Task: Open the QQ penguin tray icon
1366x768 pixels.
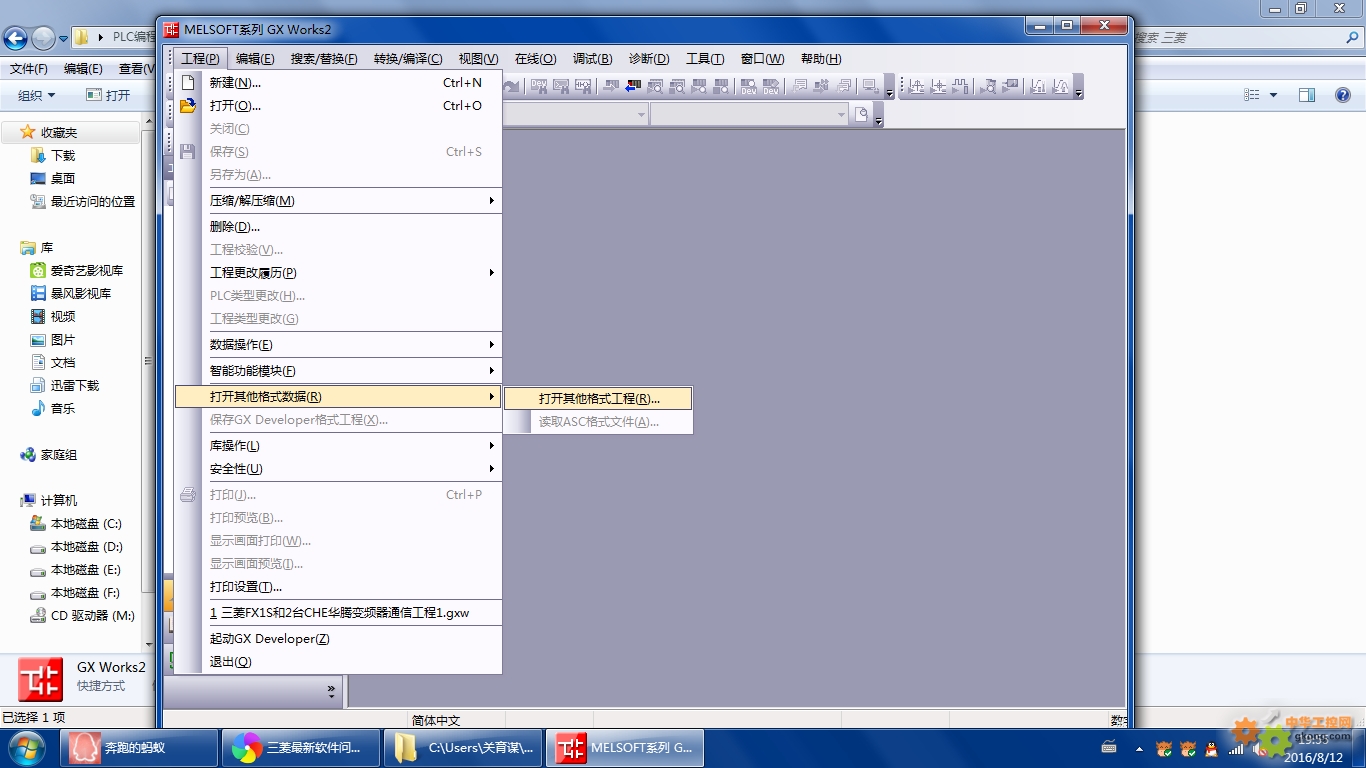Action: click(1211, 749)
